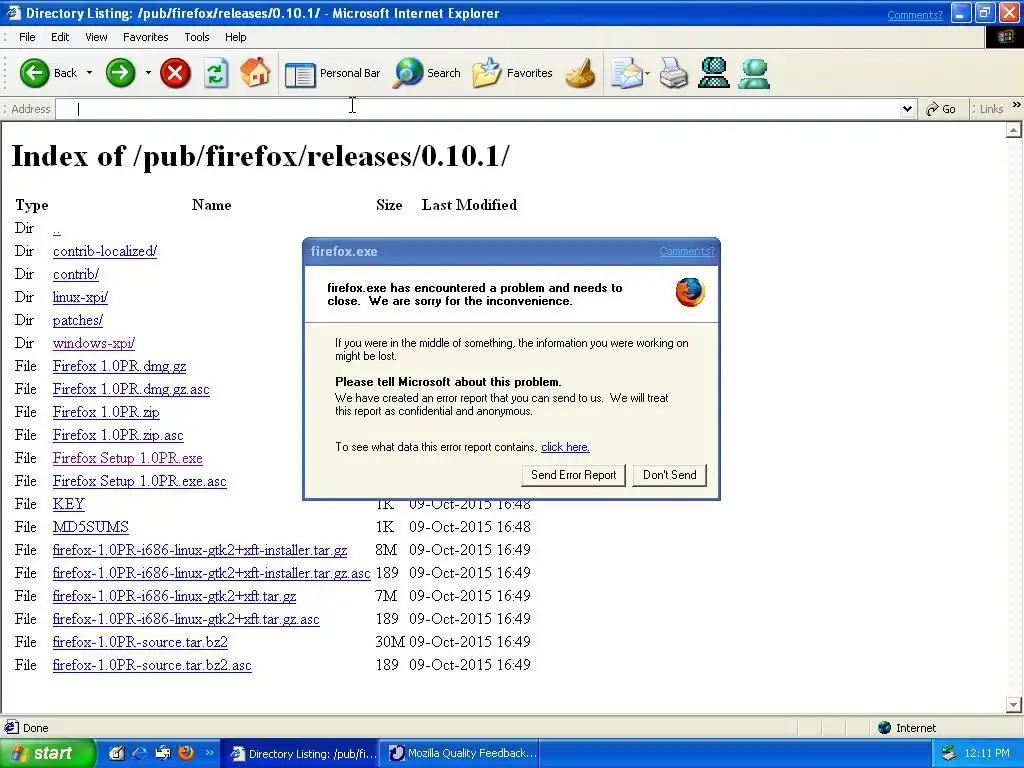Screen dimensions: 1024x768
Task: Click the History sundial icon
Action: pyautogui.click(x=581, y=72)
